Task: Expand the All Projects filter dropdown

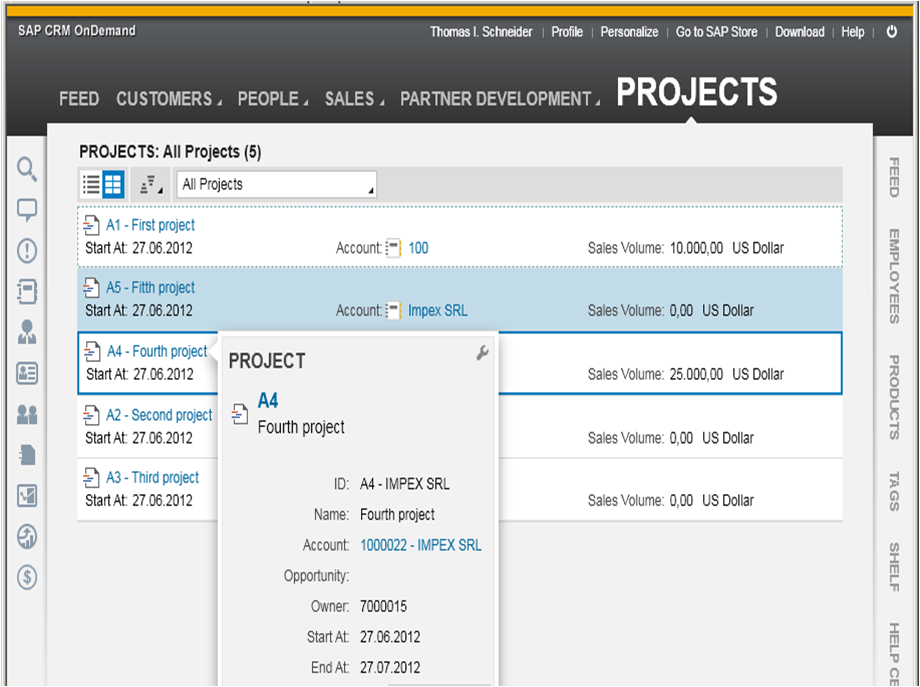Action: tap(276, 184)
